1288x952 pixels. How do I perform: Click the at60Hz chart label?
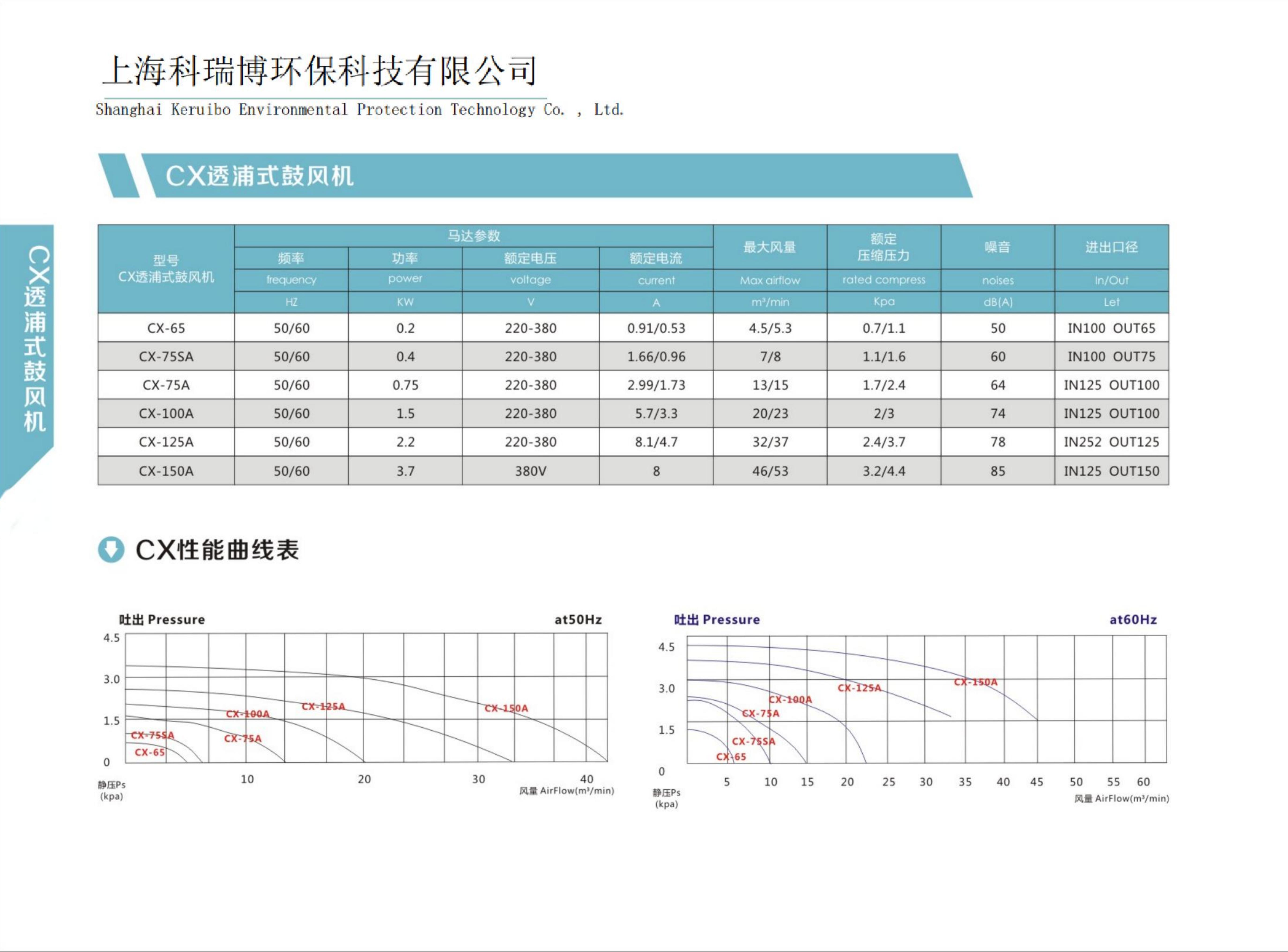[1133, 620]
